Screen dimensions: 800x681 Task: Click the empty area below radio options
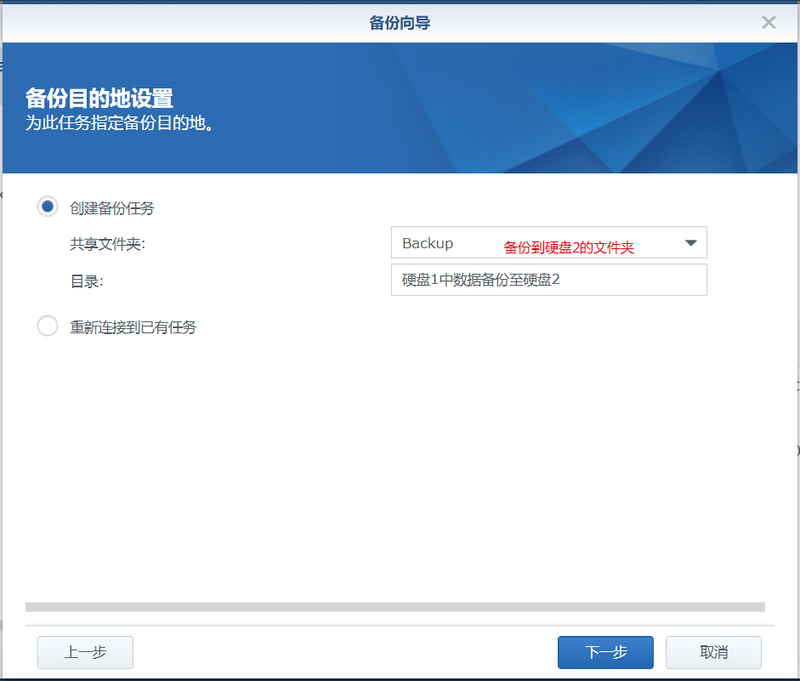click(x=400, y=460)
